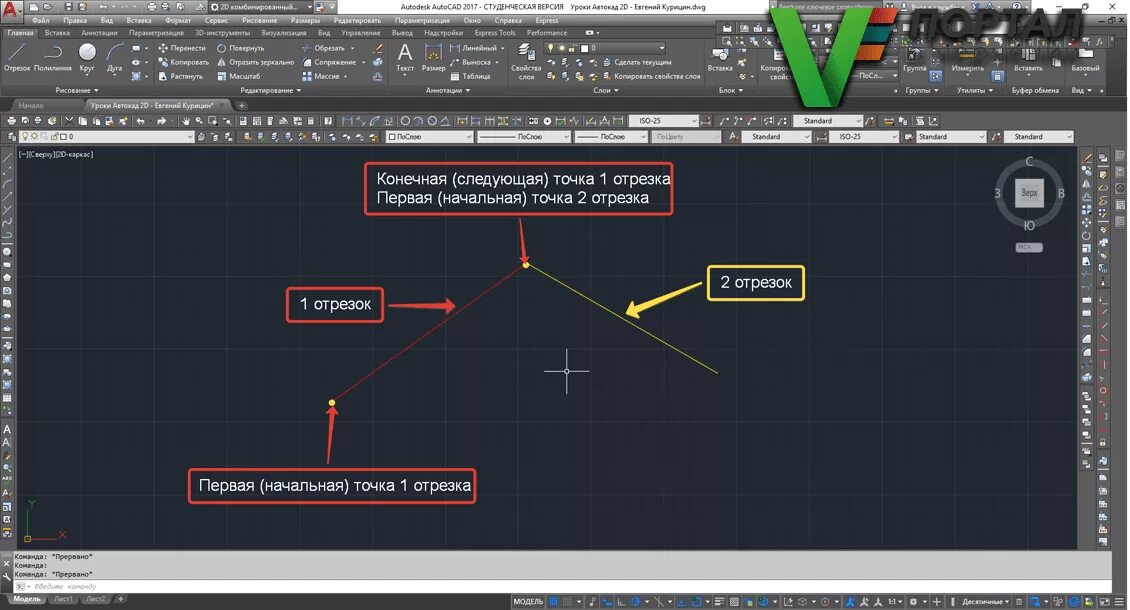Click the Вставить (Paste) icon
The image size is (1130, 610).
pos(1028,61)
